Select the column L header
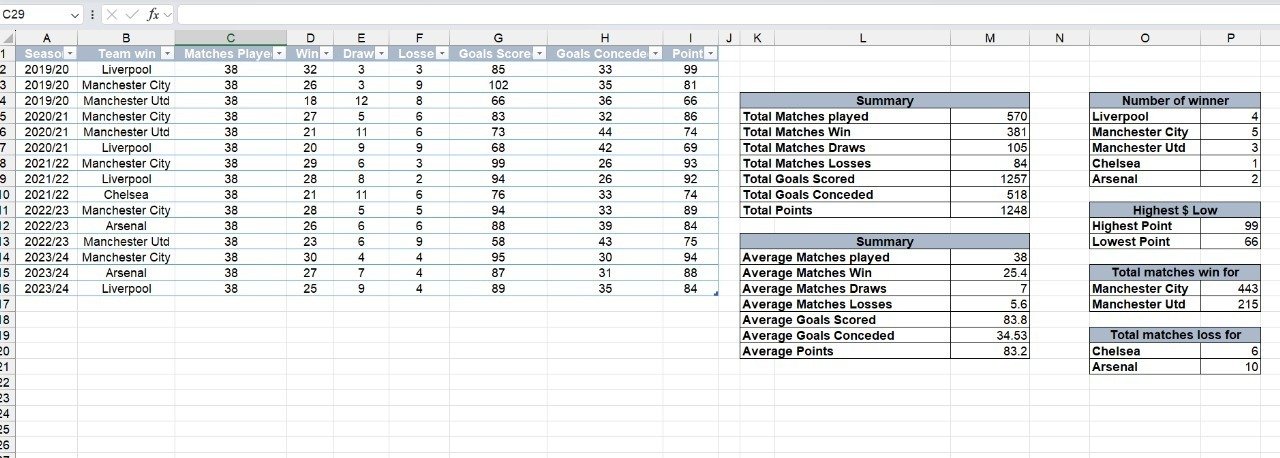The image size is (1280, 458). point(862,38)
